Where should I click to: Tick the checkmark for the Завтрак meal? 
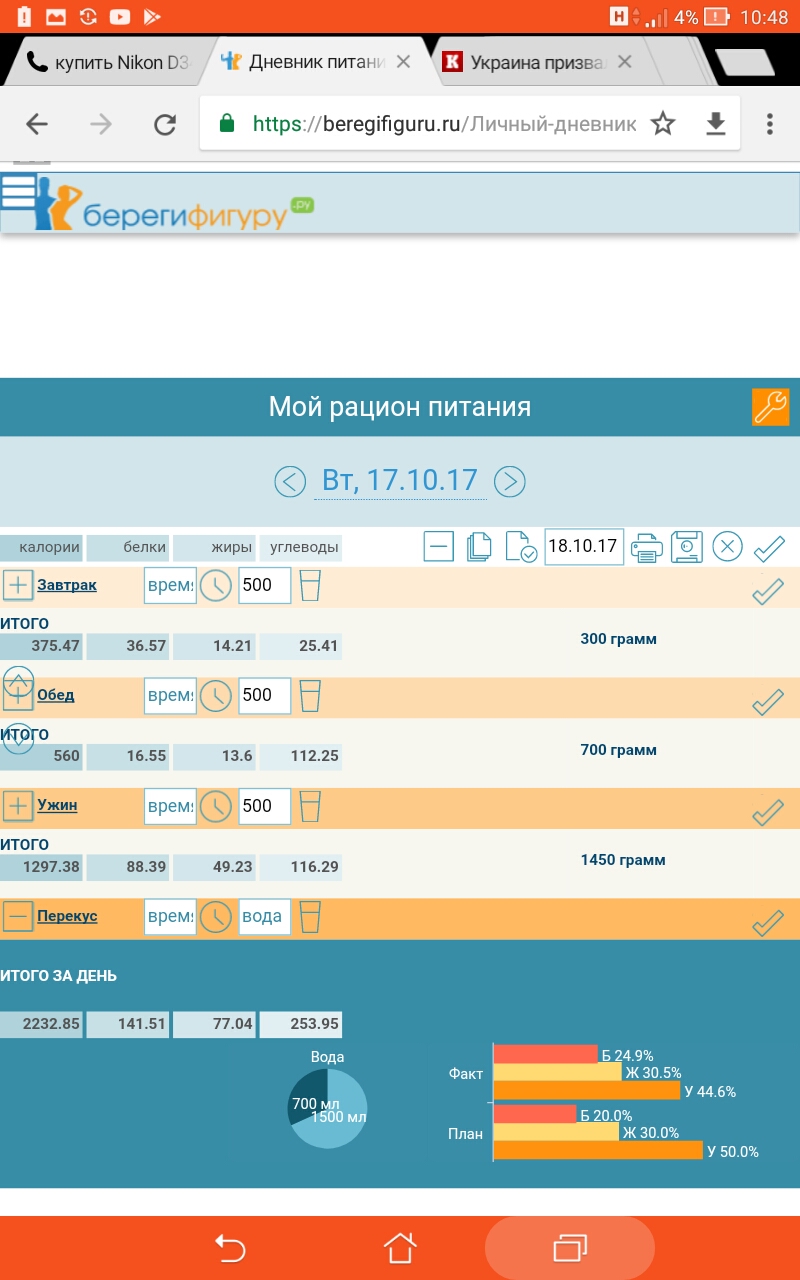pos(767,592)
